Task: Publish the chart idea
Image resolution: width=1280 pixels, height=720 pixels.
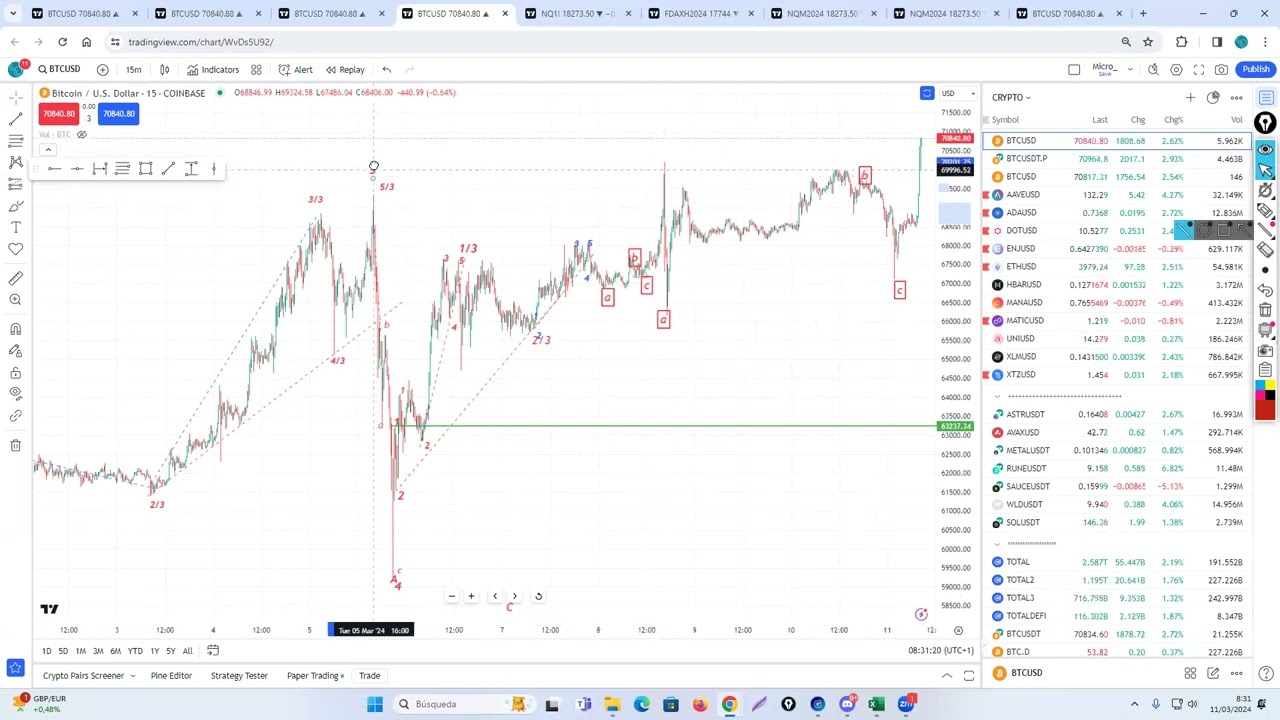Action: click(x=1256, y=69)
